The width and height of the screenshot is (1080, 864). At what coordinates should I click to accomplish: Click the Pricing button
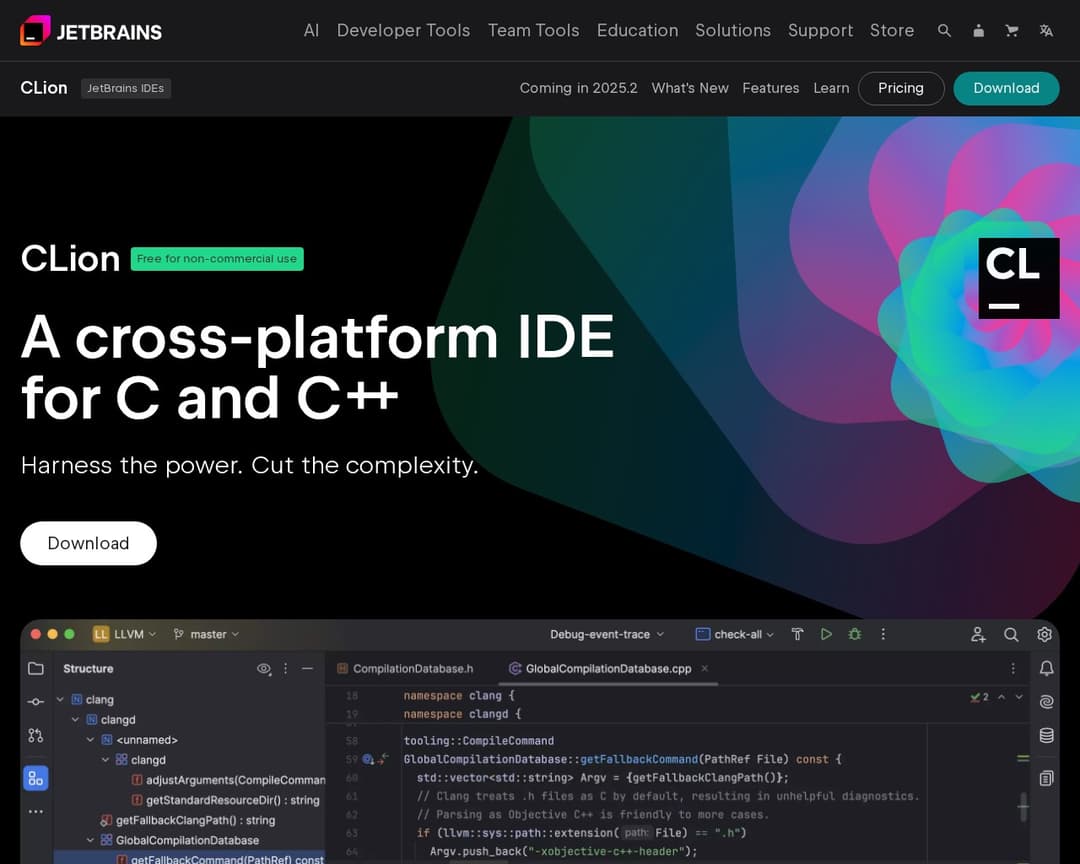[x=901, y=88]
